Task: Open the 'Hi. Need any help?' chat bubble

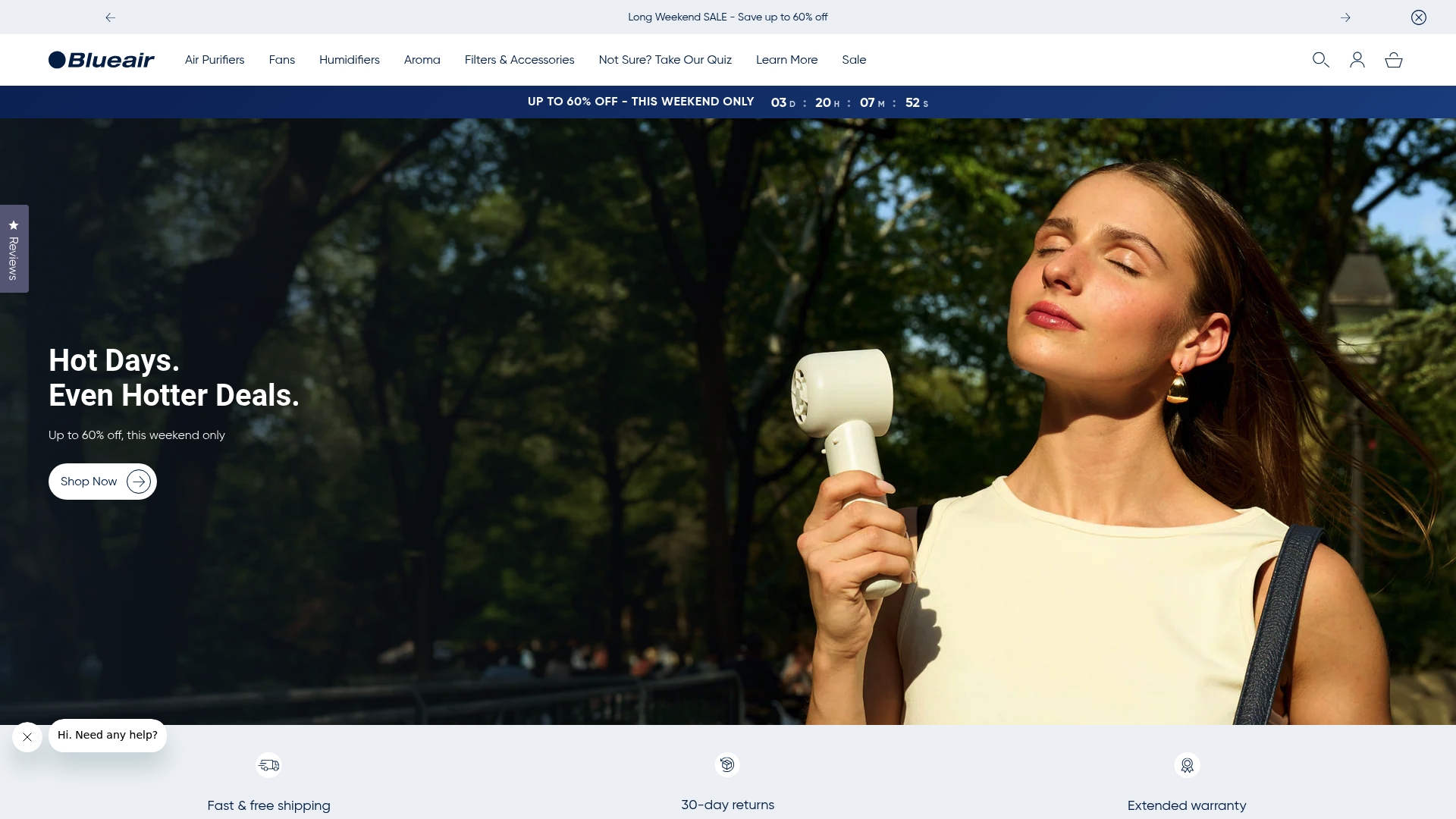Action: pos(108,736)
